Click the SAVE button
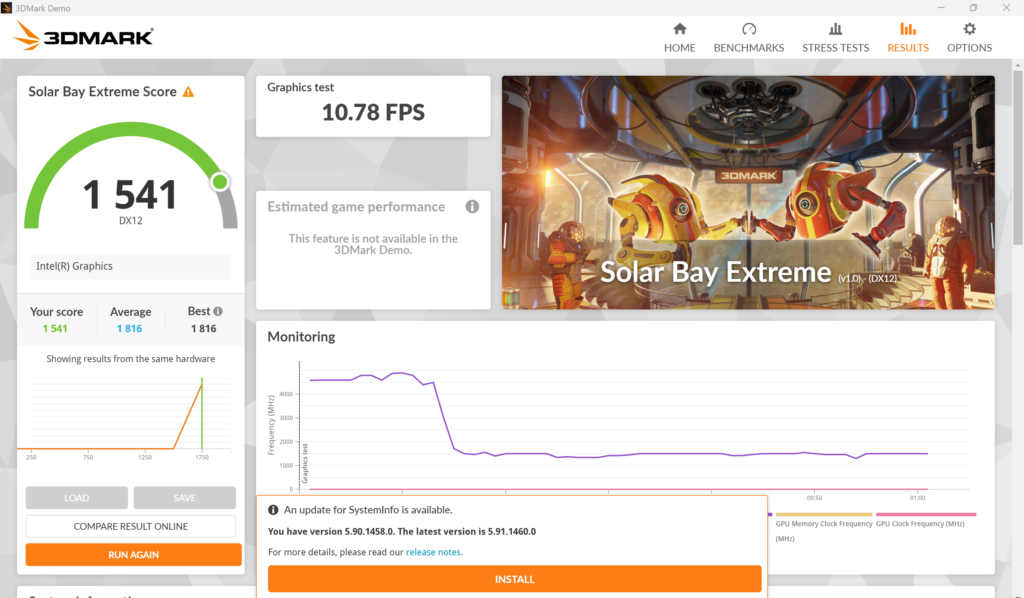The width and height of the screenshot is (1024, 598). (x=184, y=497)
